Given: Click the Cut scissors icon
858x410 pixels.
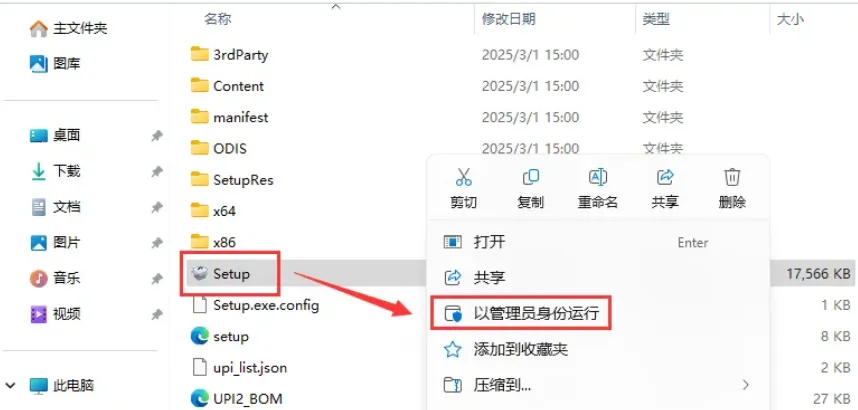Looking at the screenshot, I should (463, 177).
